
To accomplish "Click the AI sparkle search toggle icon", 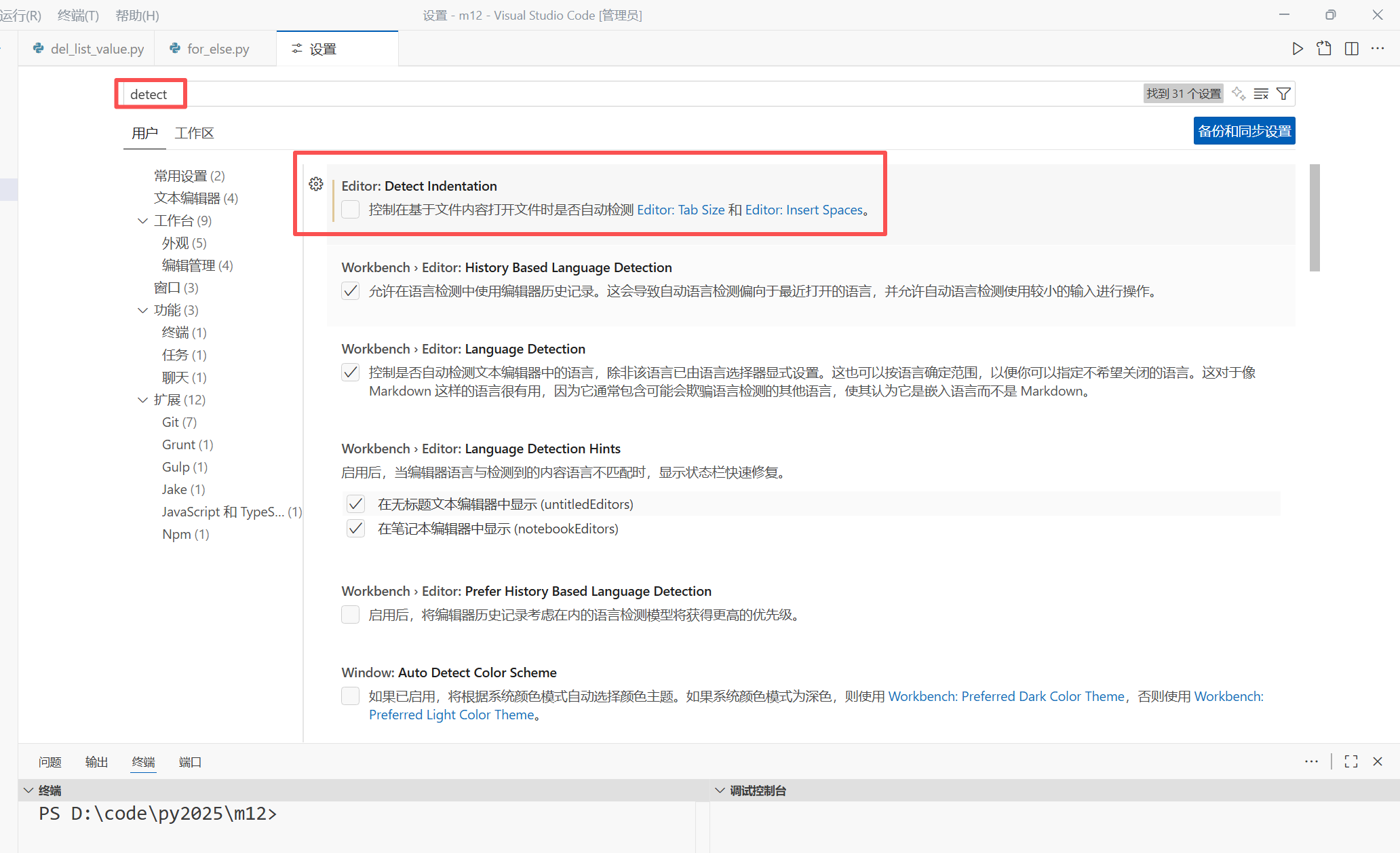I will tap(1239, 94).
